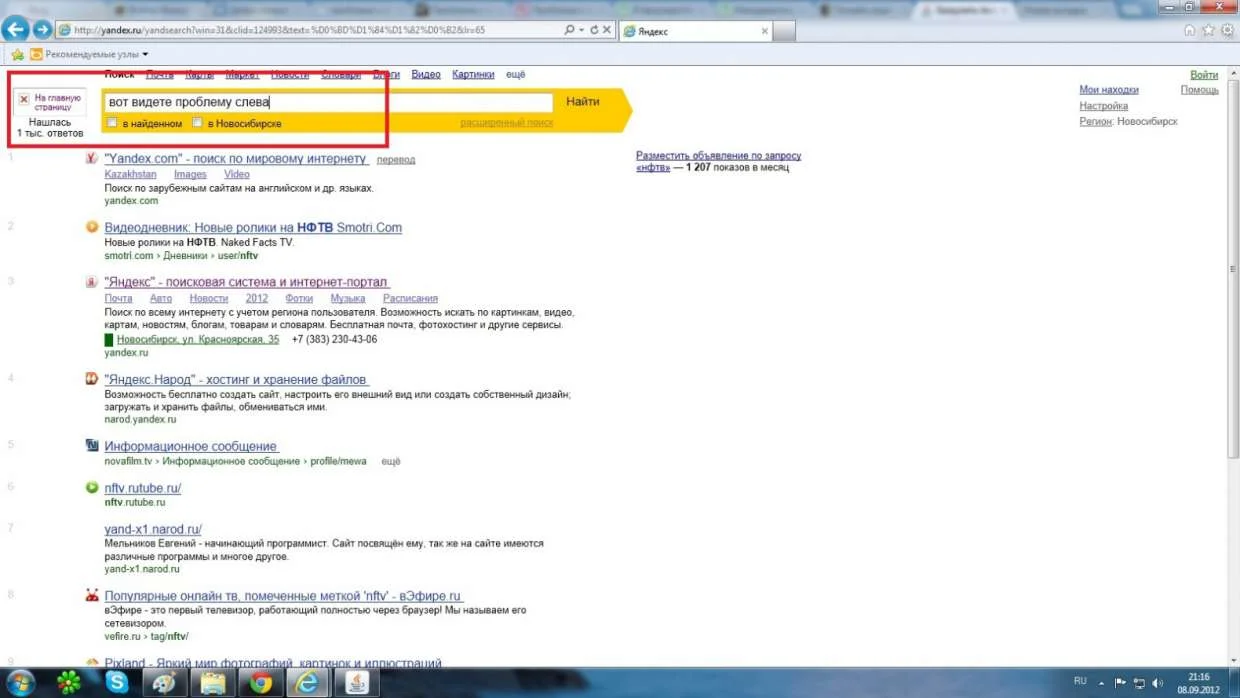Open Информационное сообщение result
The width and height of the screenshot is (1240, 698).
(x=190, y=447)
